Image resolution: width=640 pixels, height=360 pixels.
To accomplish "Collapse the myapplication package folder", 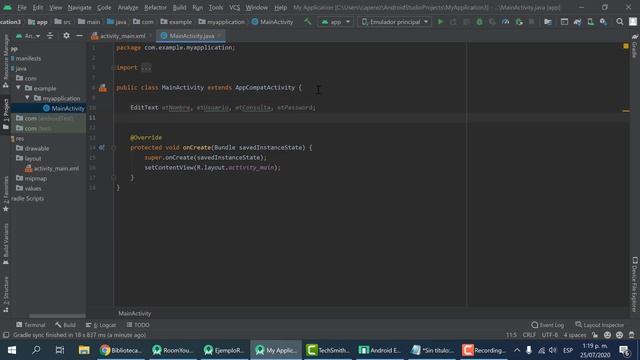I will [27, 98].
